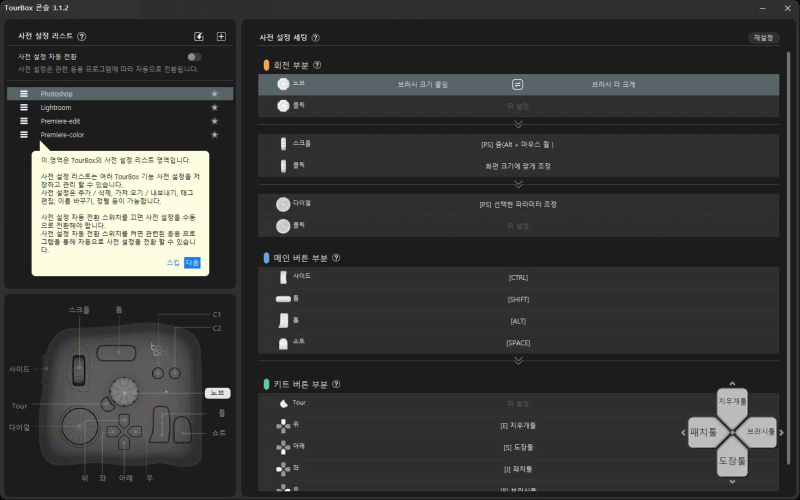Click the side button icon in 사이드 row
The image size is (800, 500).
(x=283, y=277)
